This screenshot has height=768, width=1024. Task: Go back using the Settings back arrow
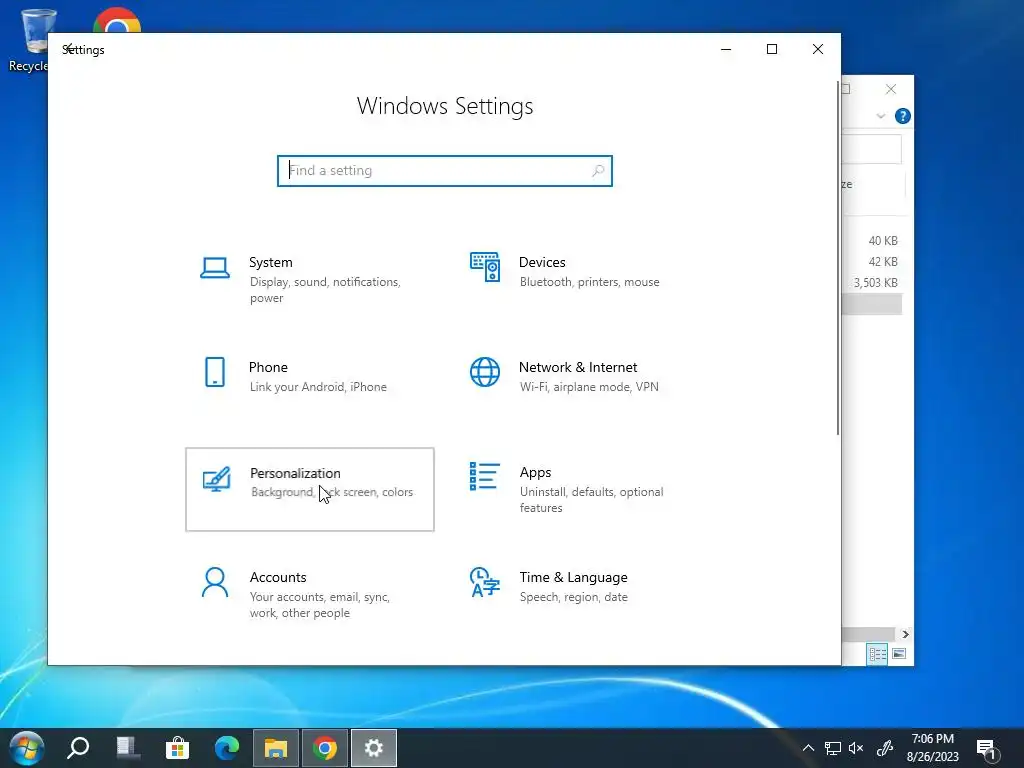coord(68,49)
